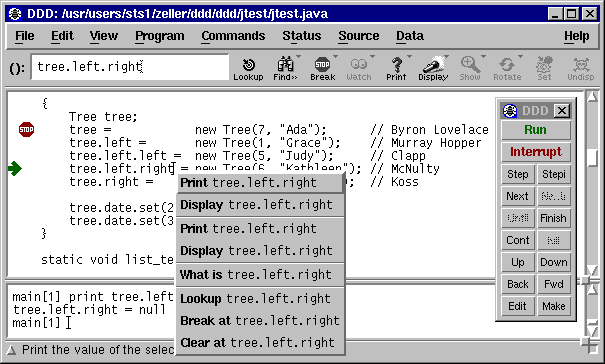Click the Cont button
The image size is (605, 364).
(518, 240)
